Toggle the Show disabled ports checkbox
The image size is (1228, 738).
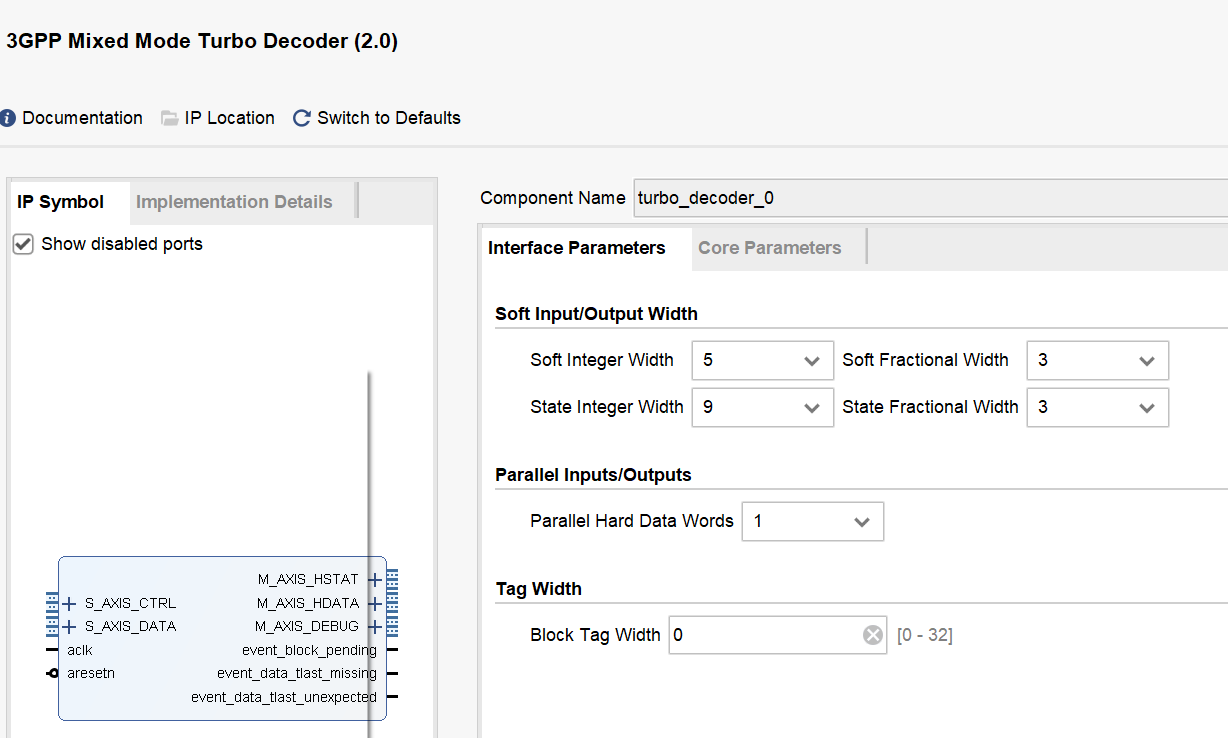pos(24,244)
